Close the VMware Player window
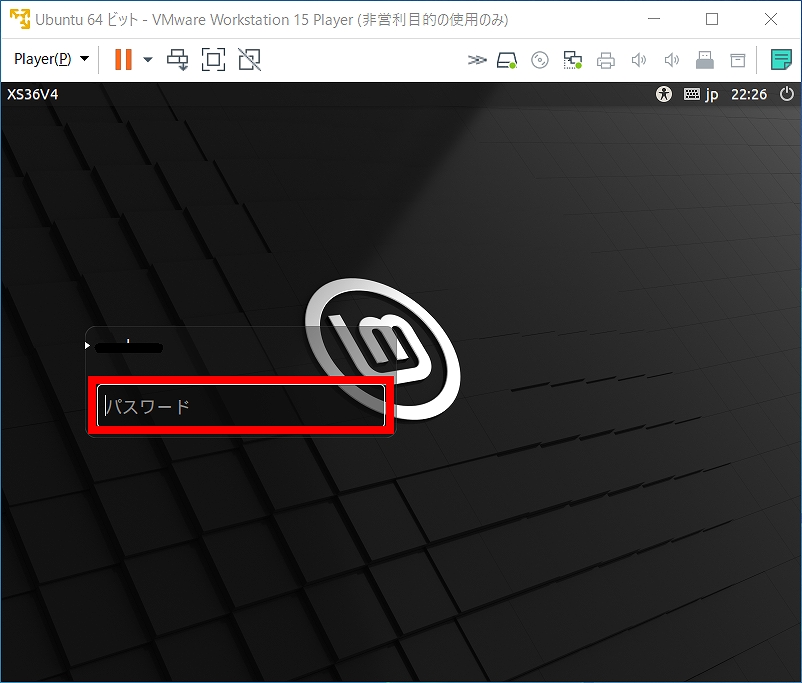Screen dimensions: 802x683 point(771,19)
